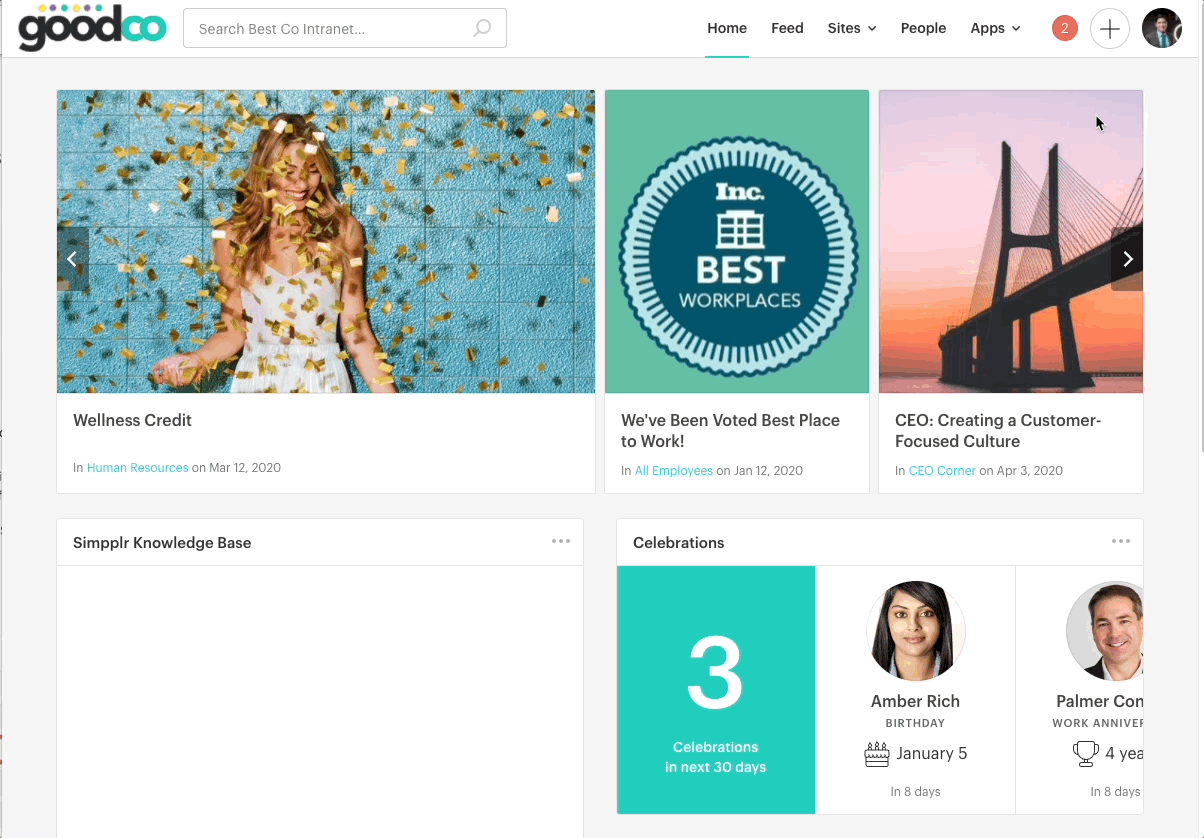Click Amber Rich's profile photo
Image resolution: width=1204 pixels, height=838 pixels.
(915, 631)
